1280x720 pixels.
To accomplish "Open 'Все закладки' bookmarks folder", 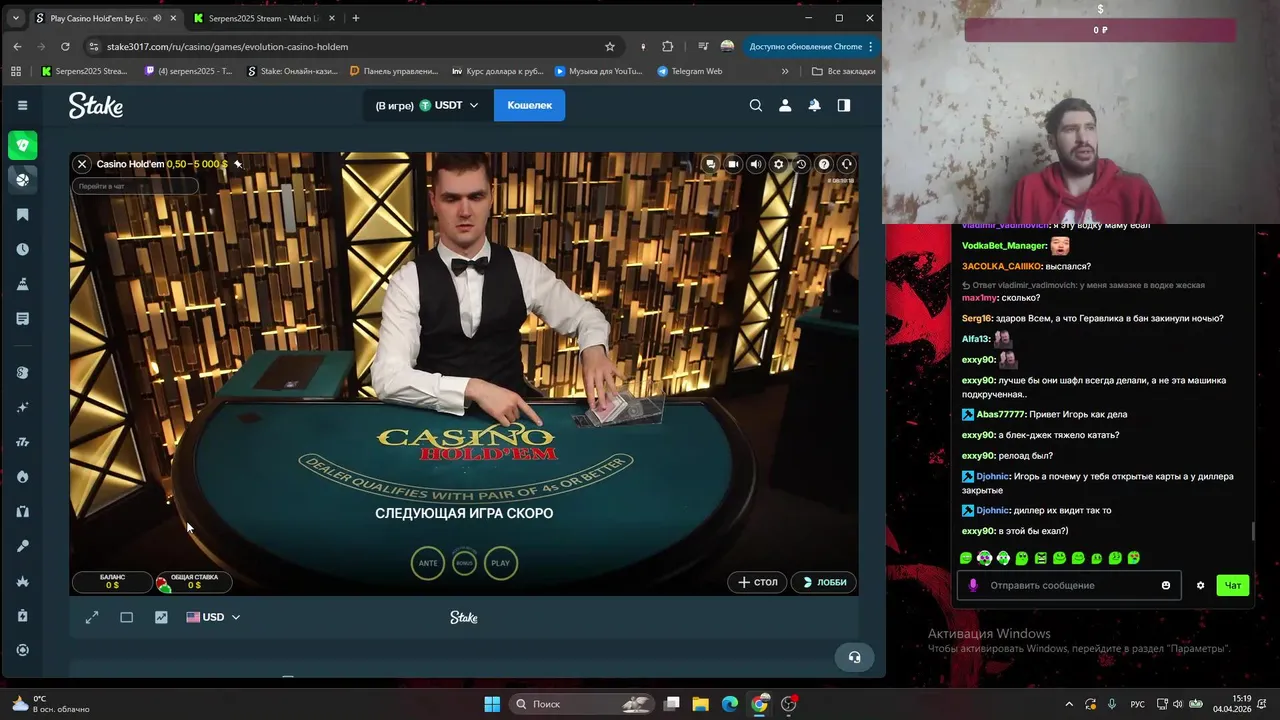I will tap(844, 71).
